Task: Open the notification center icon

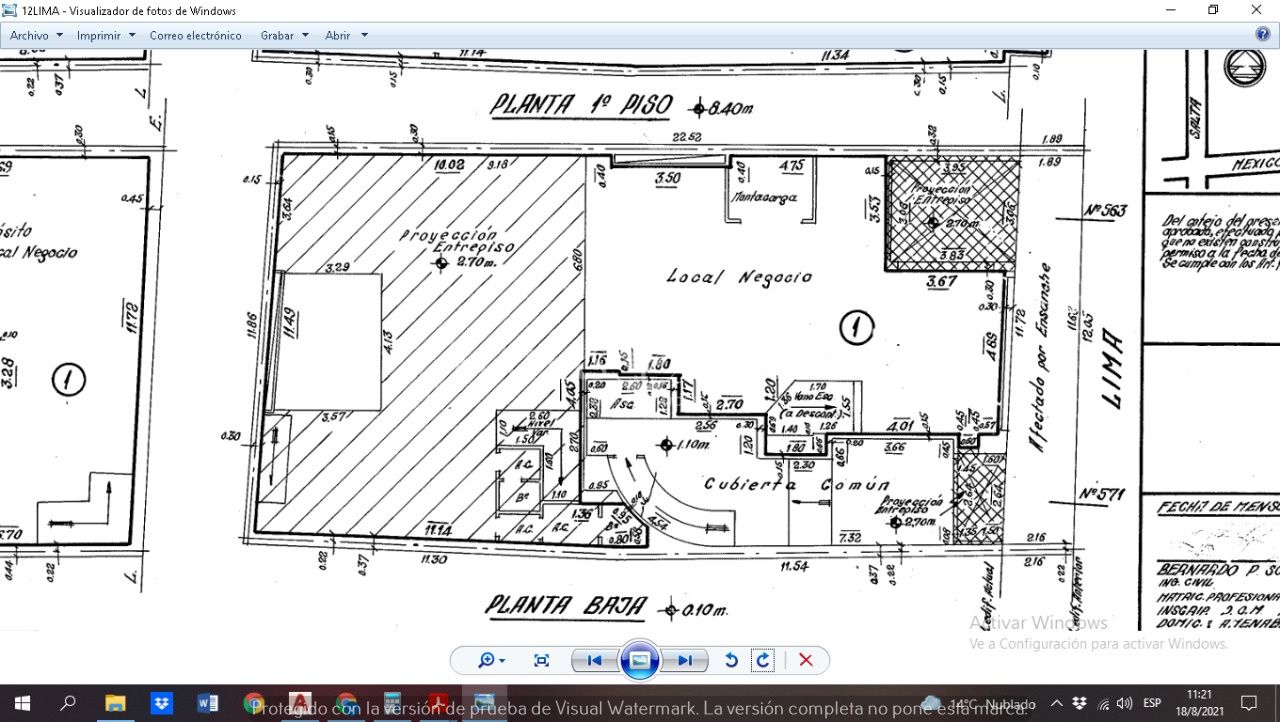Action: click(x=1249, y=703)
